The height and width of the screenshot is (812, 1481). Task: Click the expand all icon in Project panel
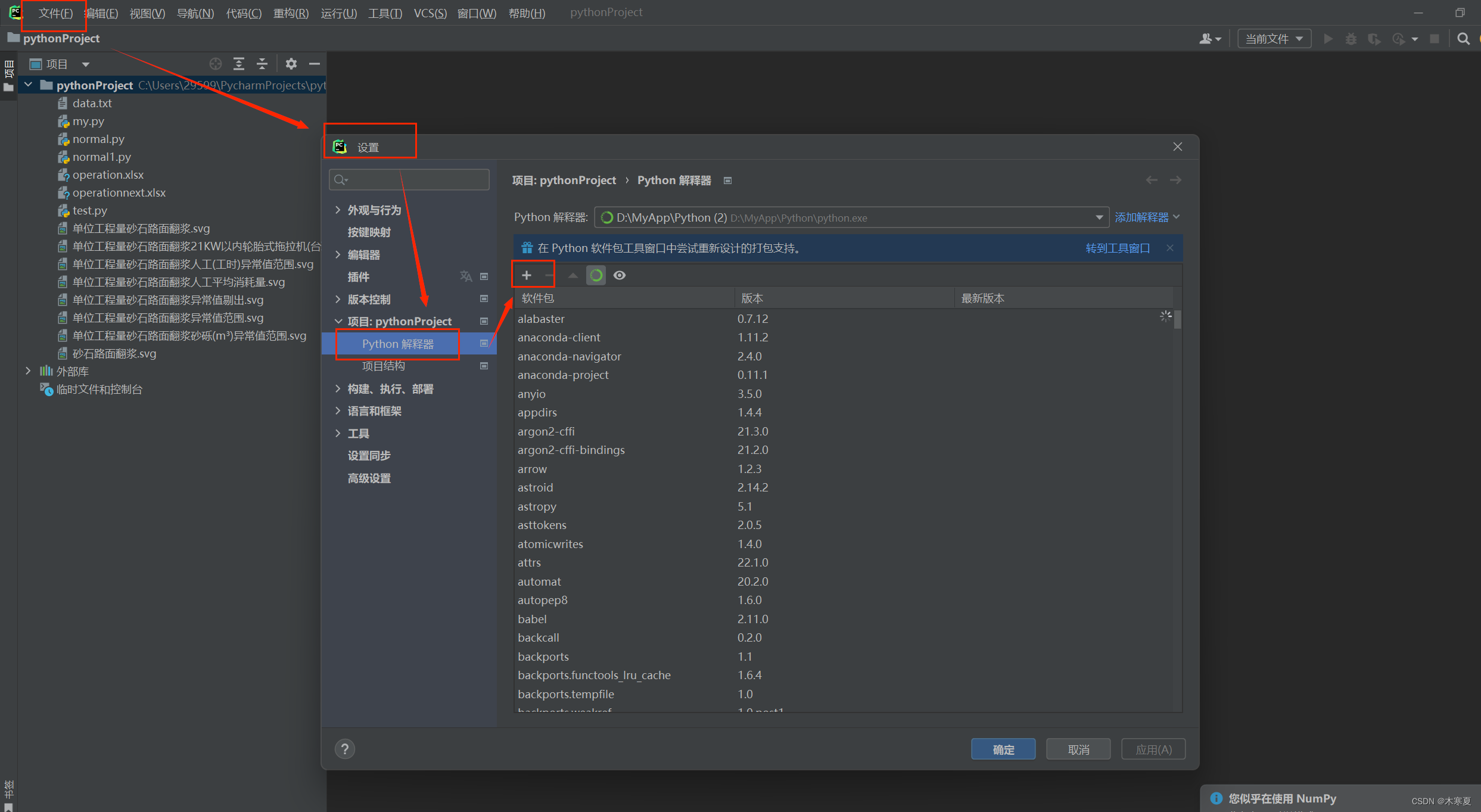(239, 64)
